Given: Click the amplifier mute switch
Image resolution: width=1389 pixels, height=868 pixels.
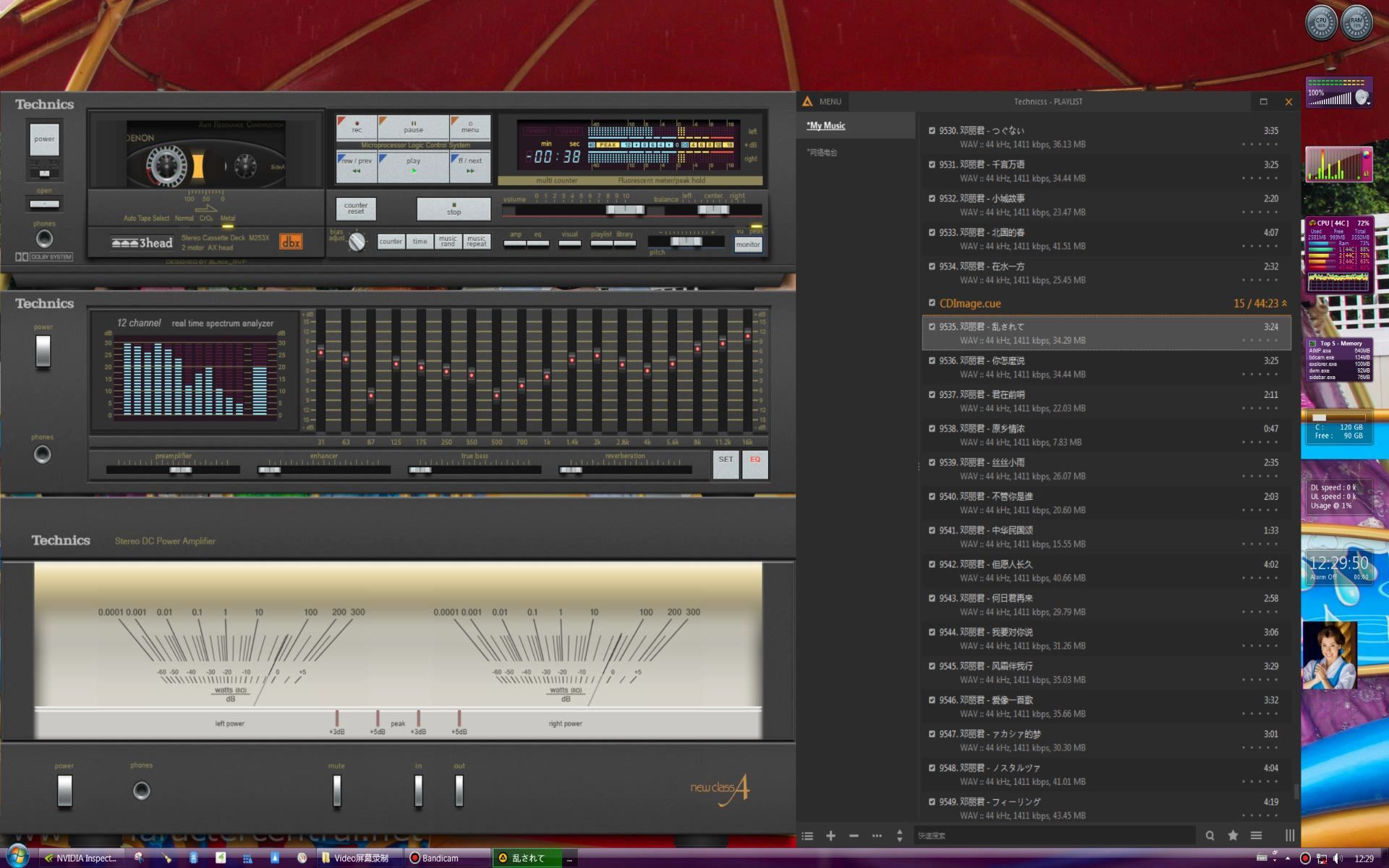Looking at the screenshot, I should pos(336,791).
